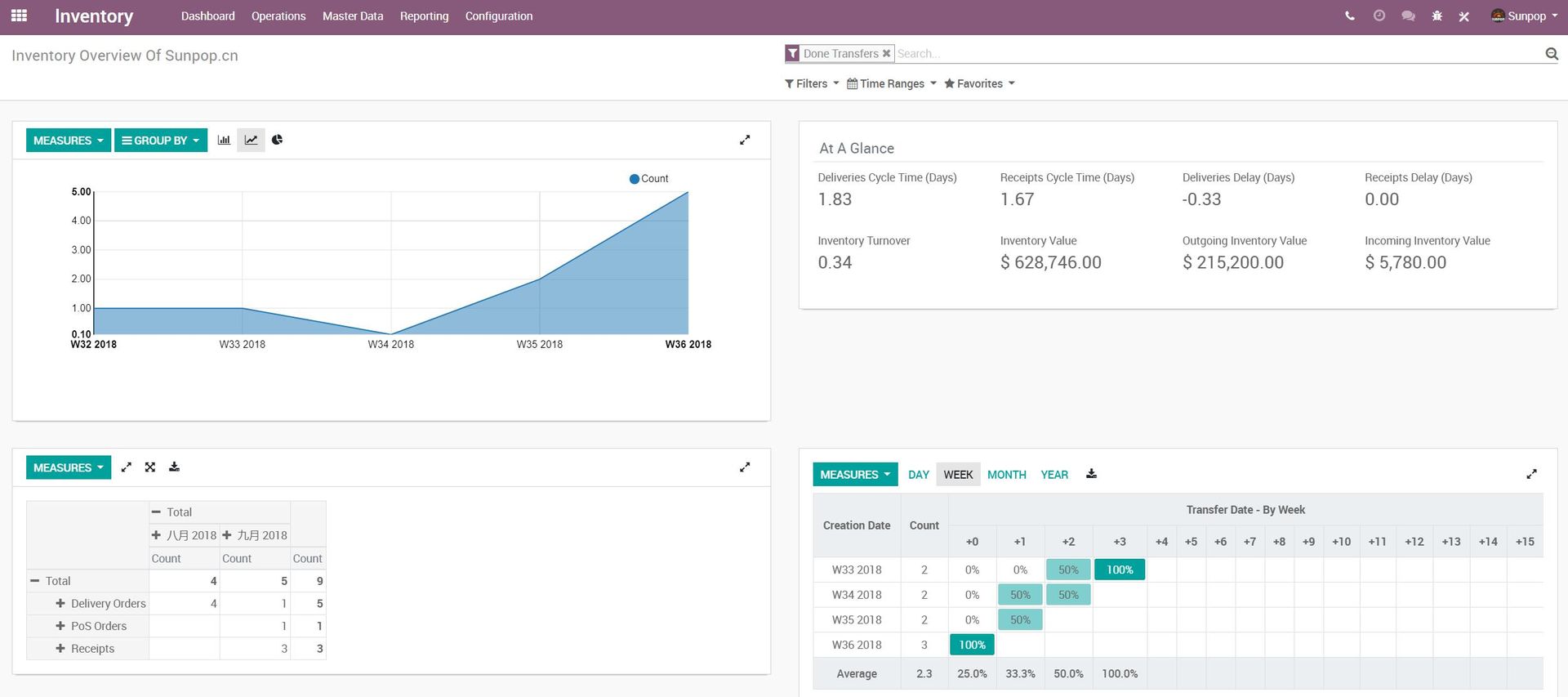Click the phone call icon in top bar
Screen dimensions: 1568x697
1350,16
